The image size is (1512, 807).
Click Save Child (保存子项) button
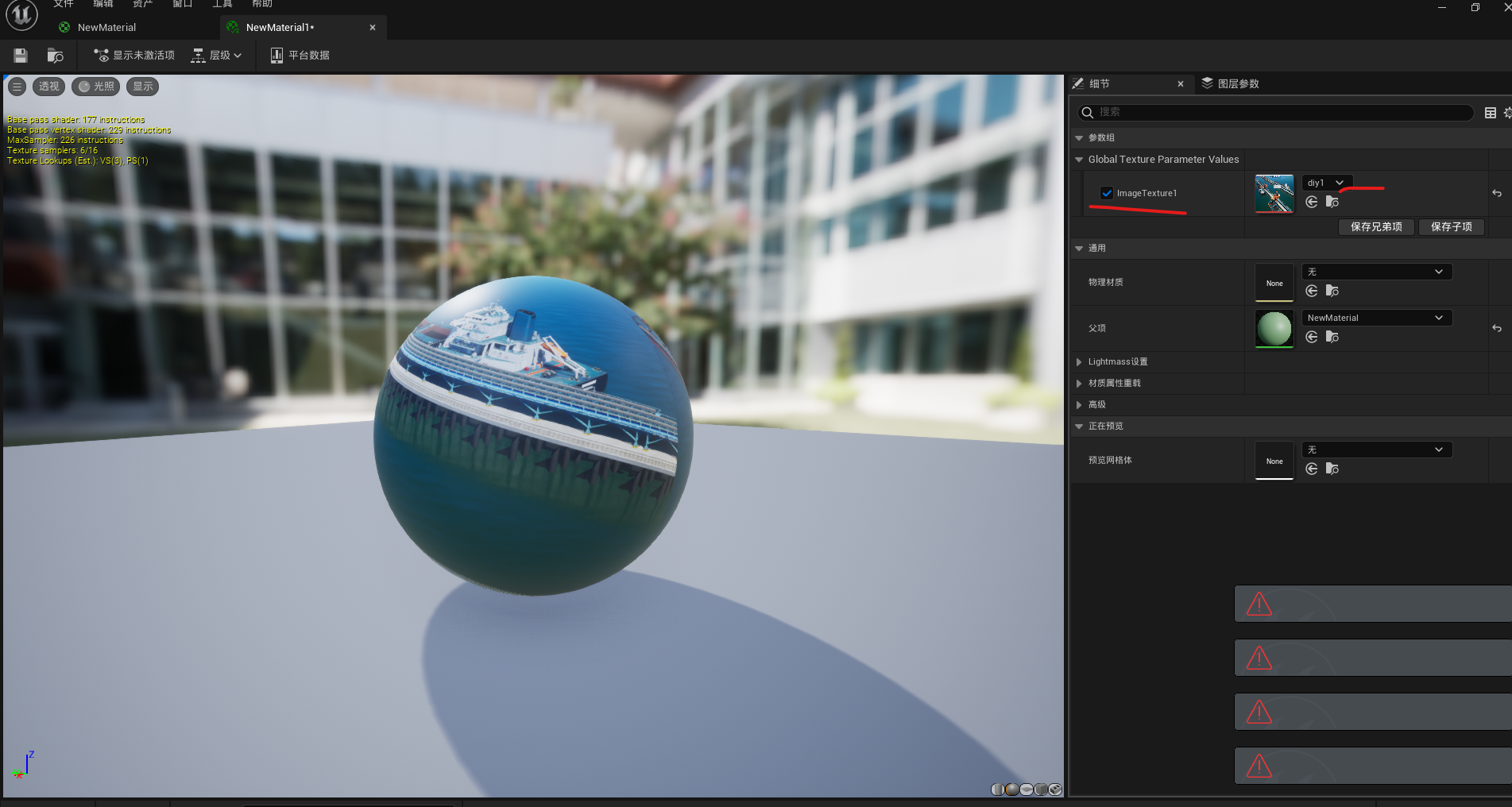[x=1452, y=227]
